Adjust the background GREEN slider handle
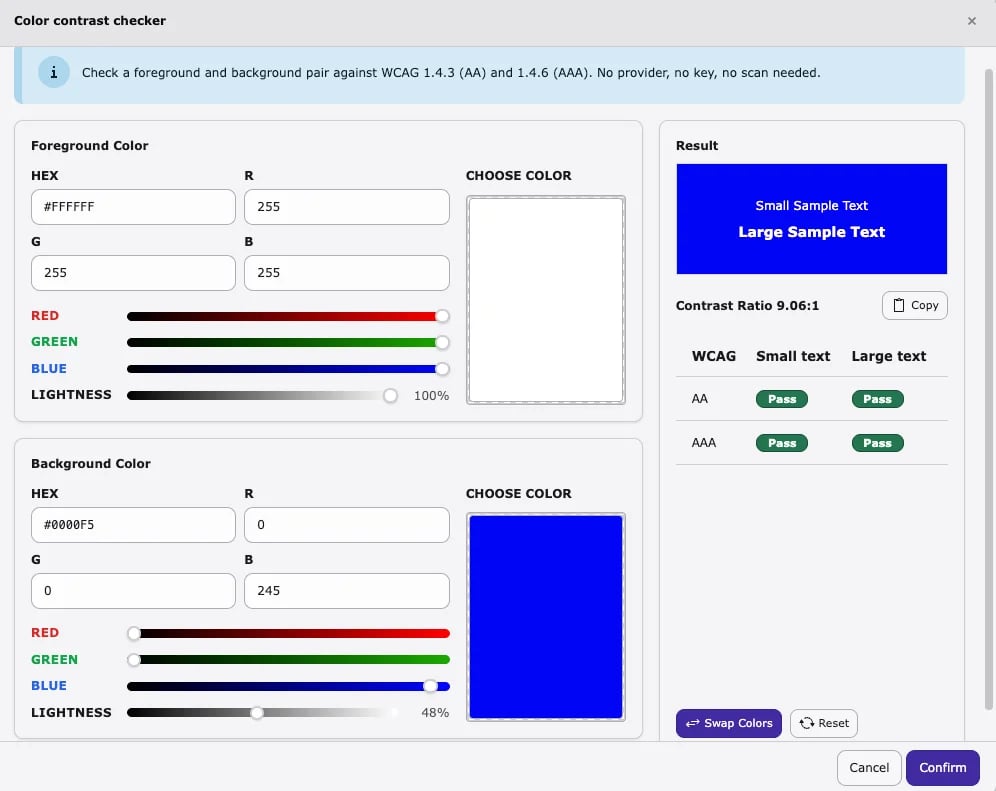Viewport: 996px width, 791px height. coord(133,660)
